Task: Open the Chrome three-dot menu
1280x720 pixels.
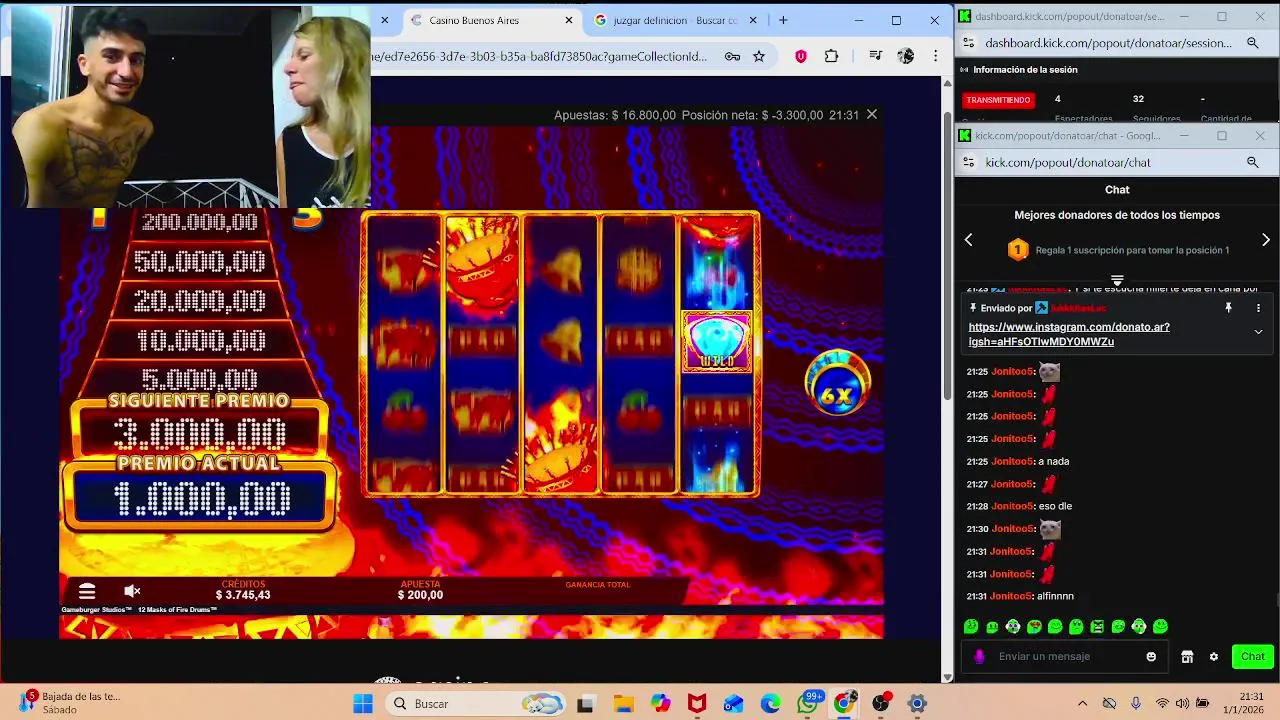Action: 935,56
